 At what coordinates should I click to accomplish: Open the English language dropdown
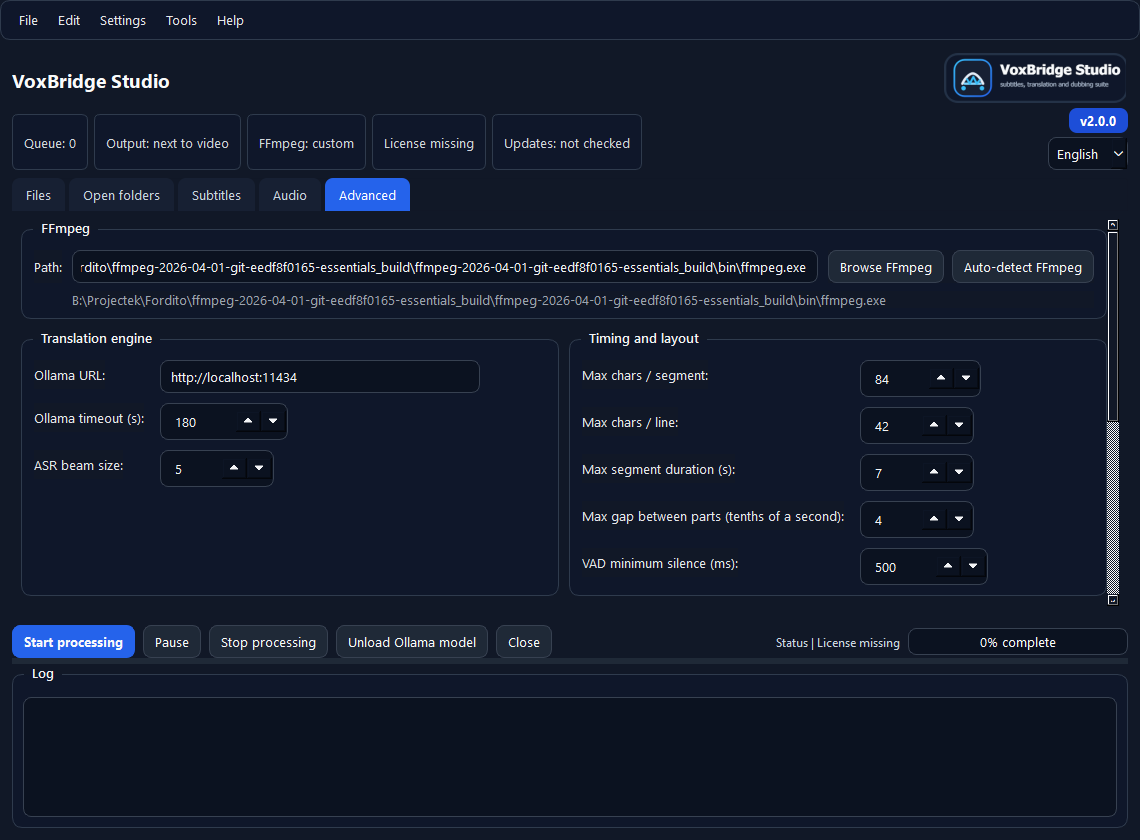click(x=1087, y=154)
